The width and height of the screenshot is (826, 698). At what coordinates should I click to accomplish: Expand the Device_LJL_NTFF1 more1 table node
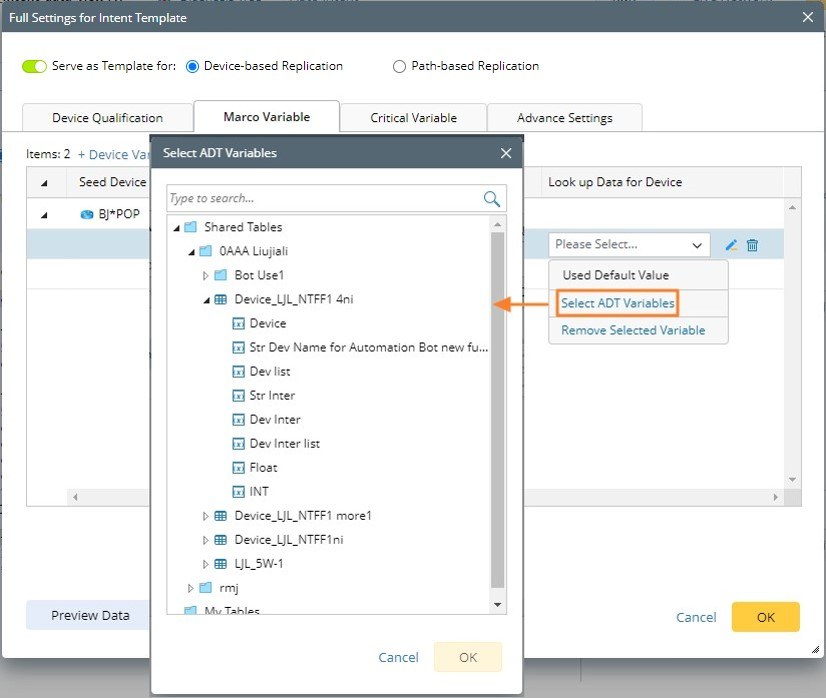[x=206, y=516]
